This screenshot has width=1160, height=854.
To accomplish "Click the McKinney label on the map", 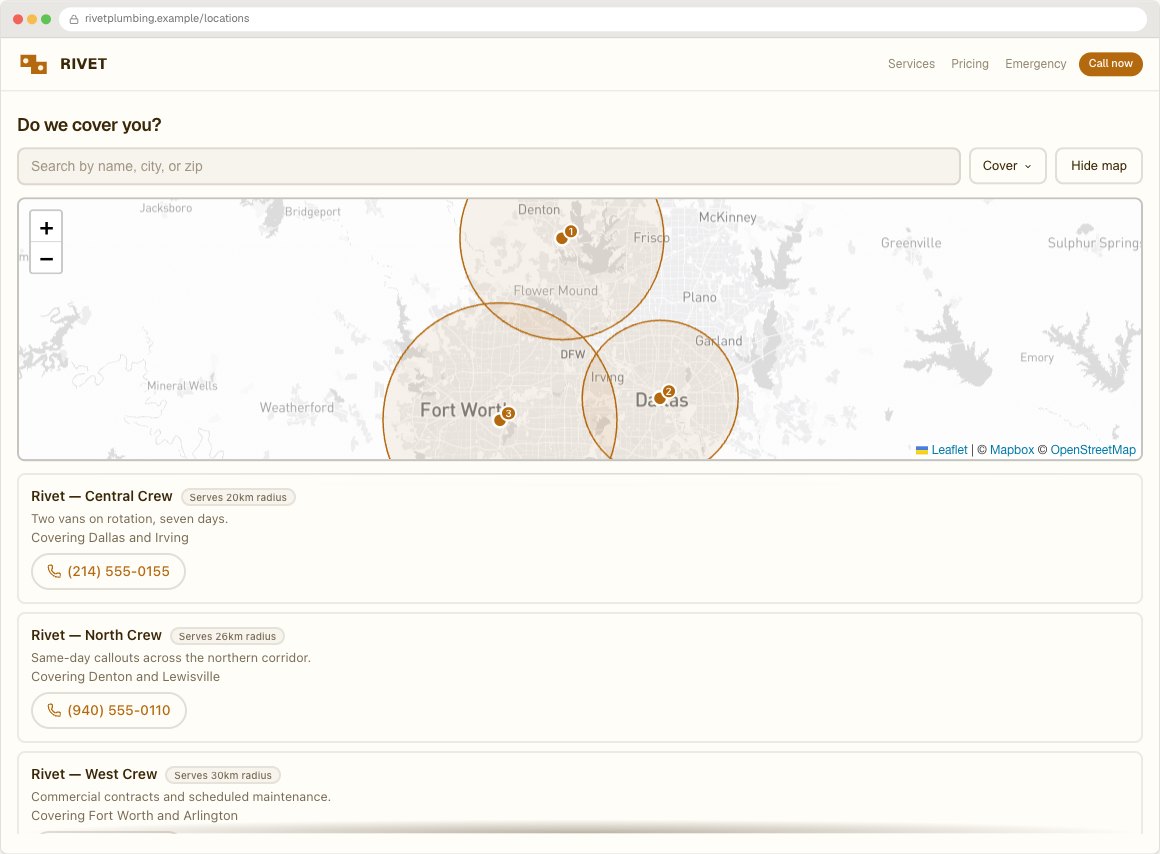I will 727,218.
